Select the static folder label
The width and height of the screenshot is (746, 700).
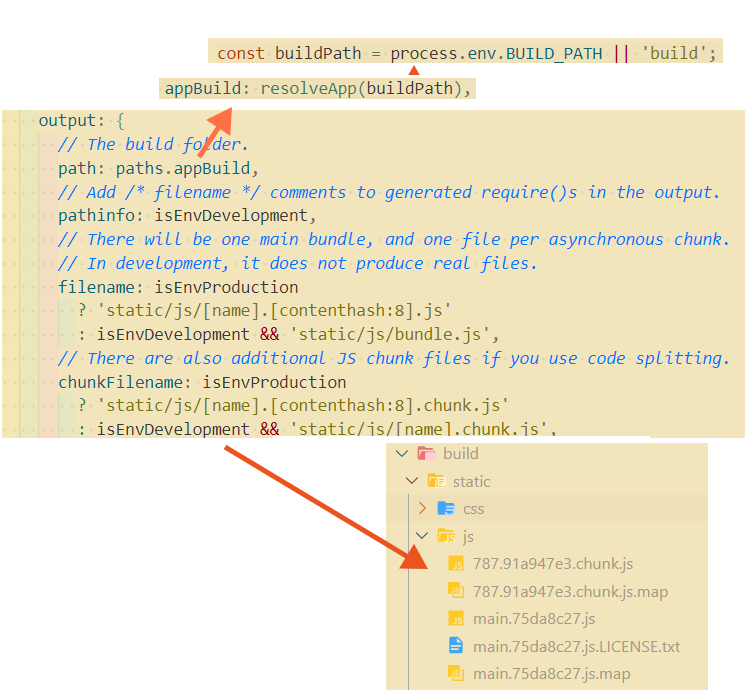point(471,482)
